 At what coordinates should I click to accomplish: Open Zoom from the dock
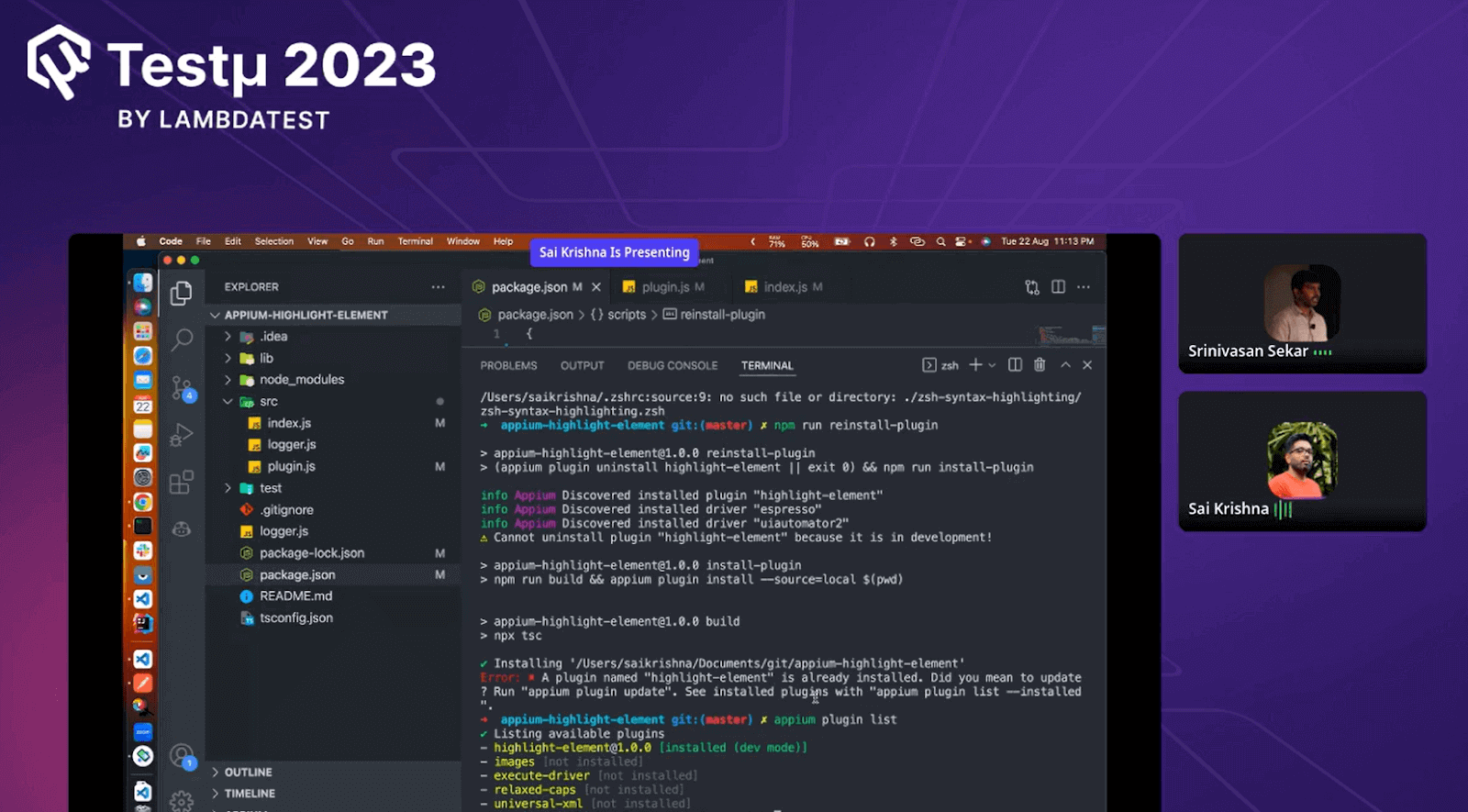142,732
